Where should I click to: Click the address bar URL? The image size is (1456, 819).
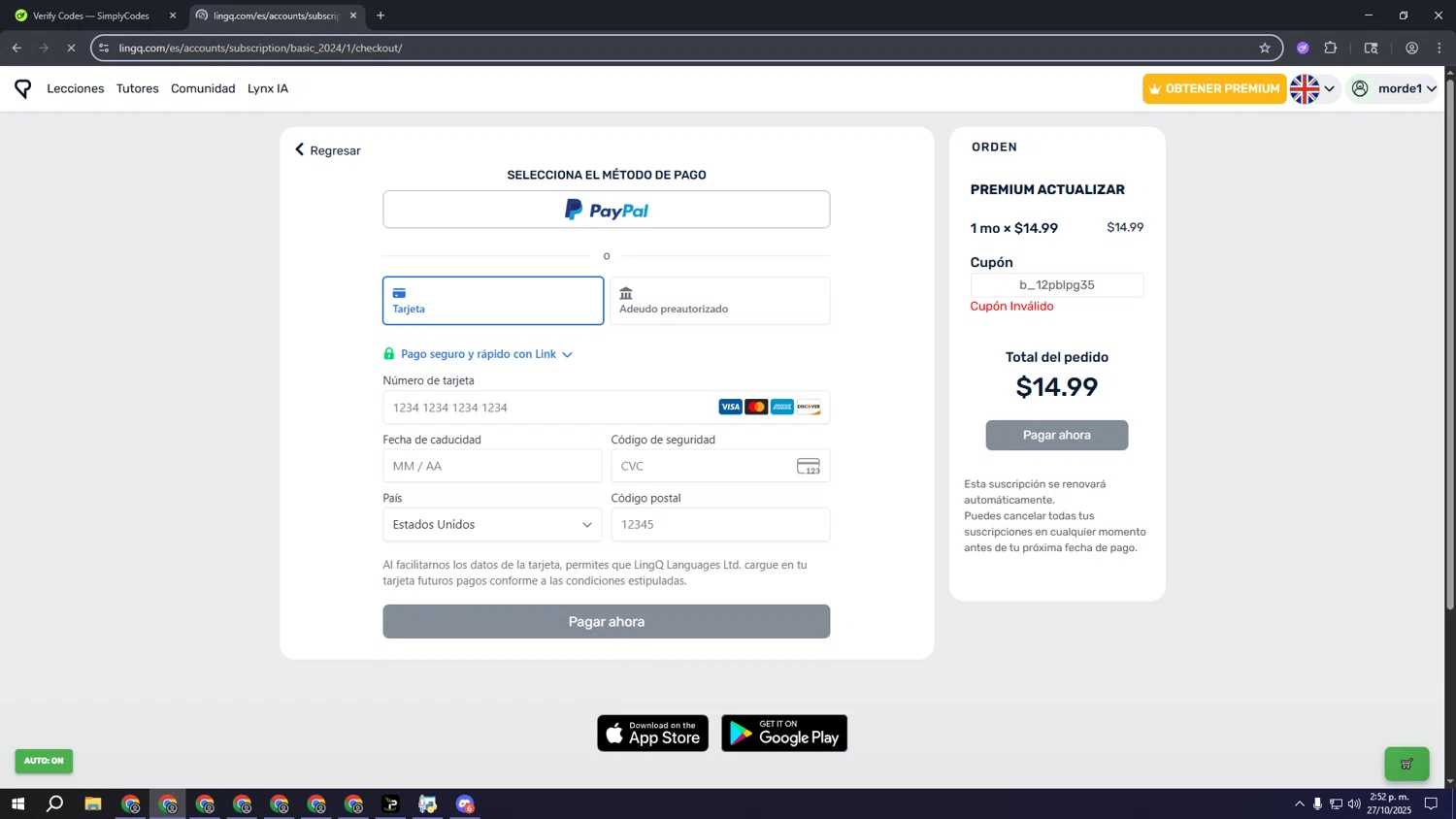point(260,48)
